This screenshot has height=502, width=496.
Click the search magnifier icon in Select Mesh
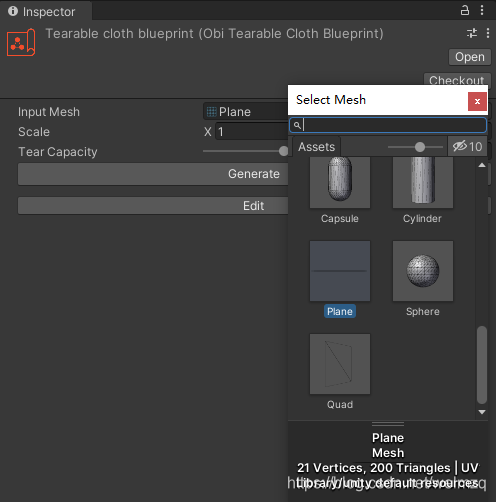click(297, 126)
